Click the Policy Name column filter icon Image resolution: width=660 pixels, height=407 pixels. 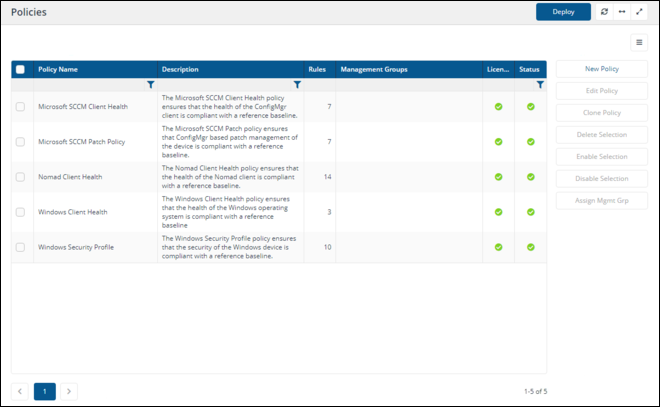150,85
